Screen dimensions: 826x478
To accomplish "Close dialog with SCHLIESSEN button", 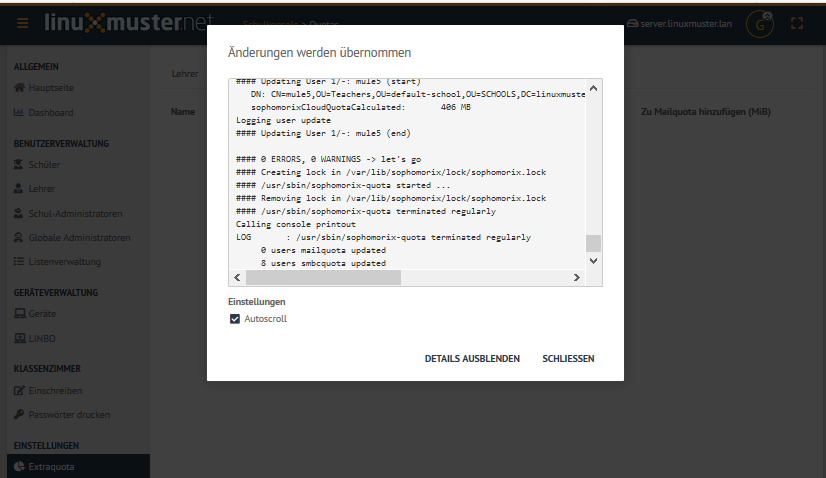I will (568, 358).
